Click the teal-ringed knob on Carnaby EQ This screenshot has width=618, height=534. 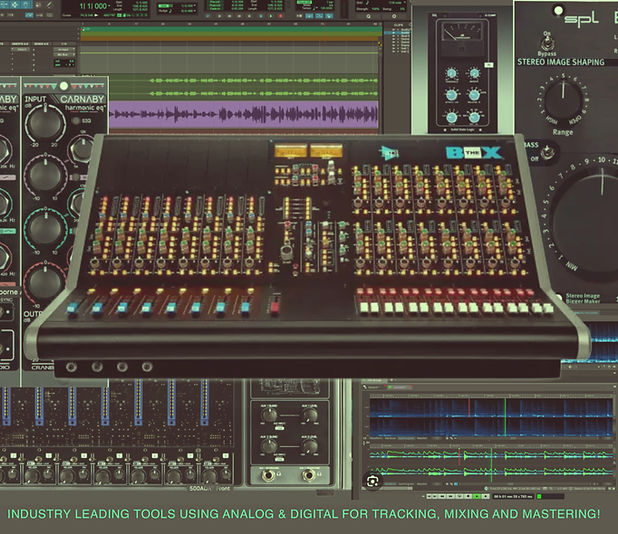click(x=45, y=229)
